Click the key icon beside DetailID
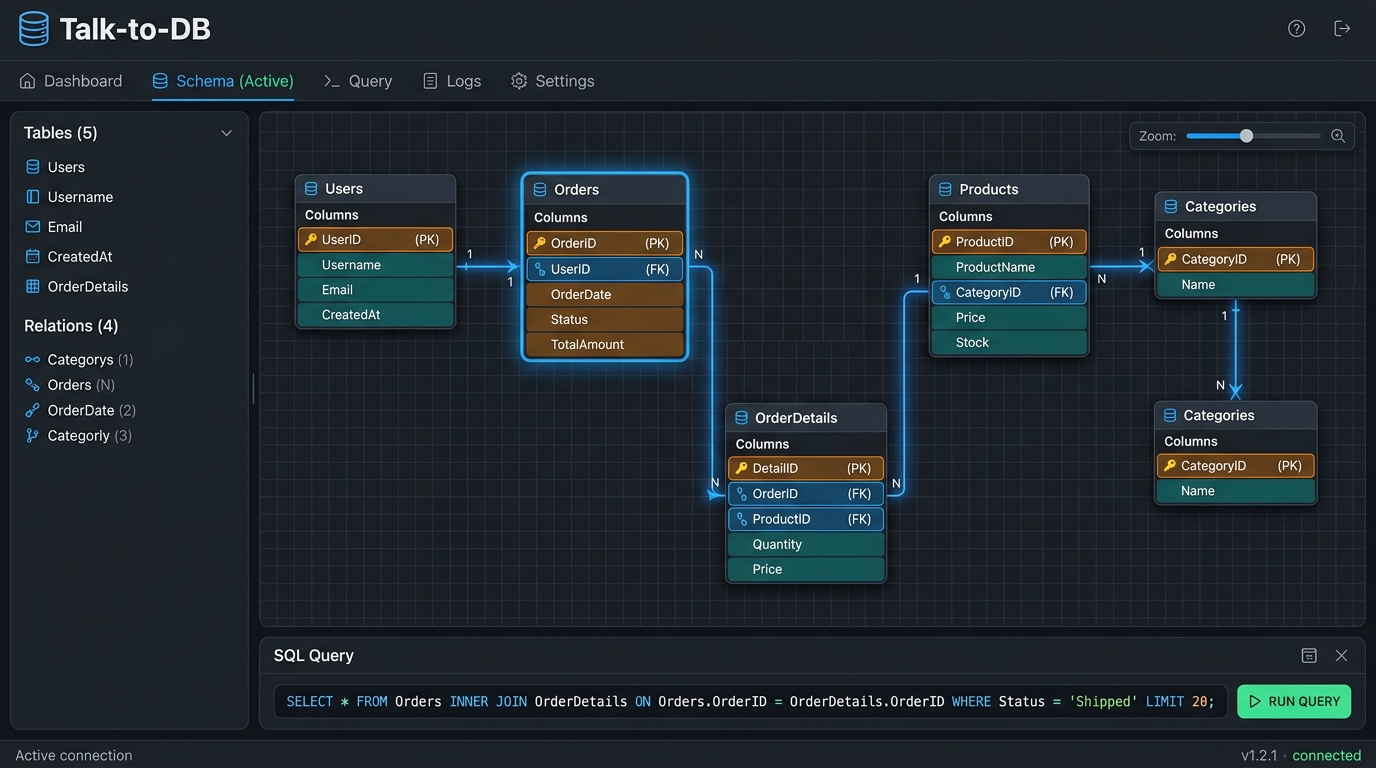 pyautogui.click(x=741, y=468)
